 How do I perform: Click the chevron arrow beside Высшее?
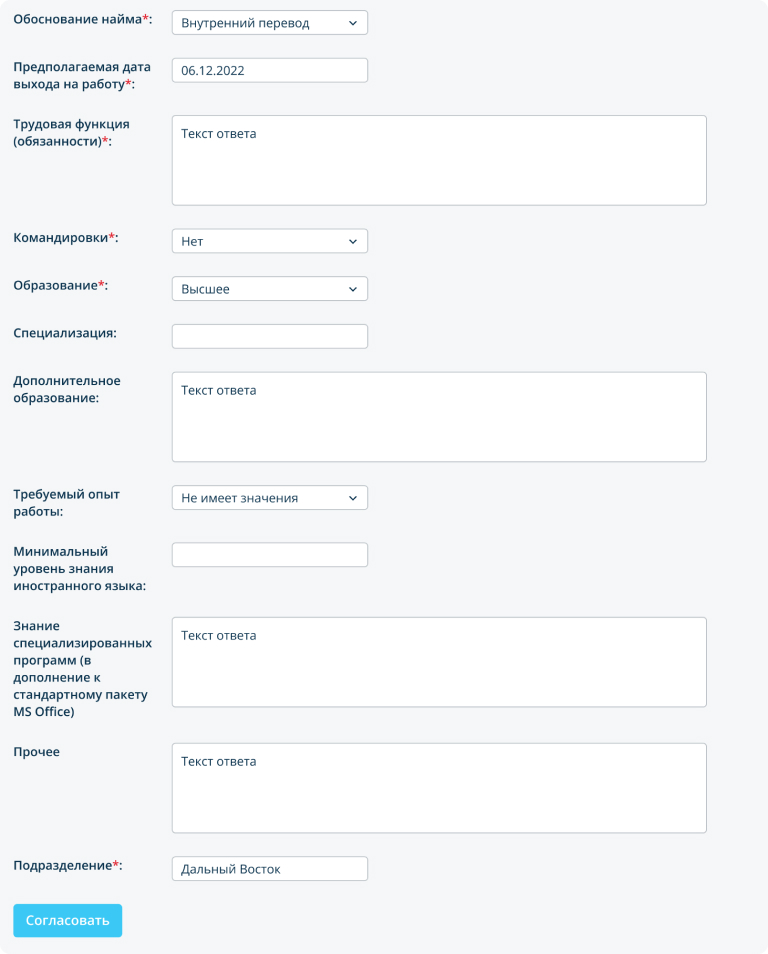[x=353, y=289]
